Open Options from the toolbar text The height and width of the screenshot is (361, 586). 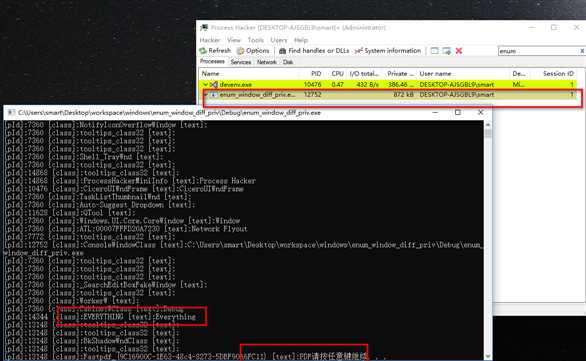coord(257,50)
